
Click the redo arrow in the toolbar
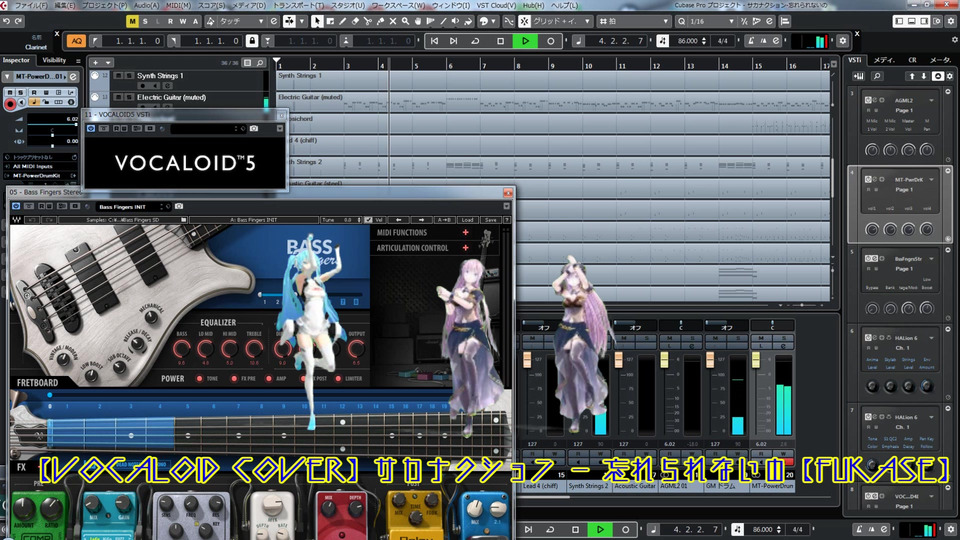coord(18,21)
